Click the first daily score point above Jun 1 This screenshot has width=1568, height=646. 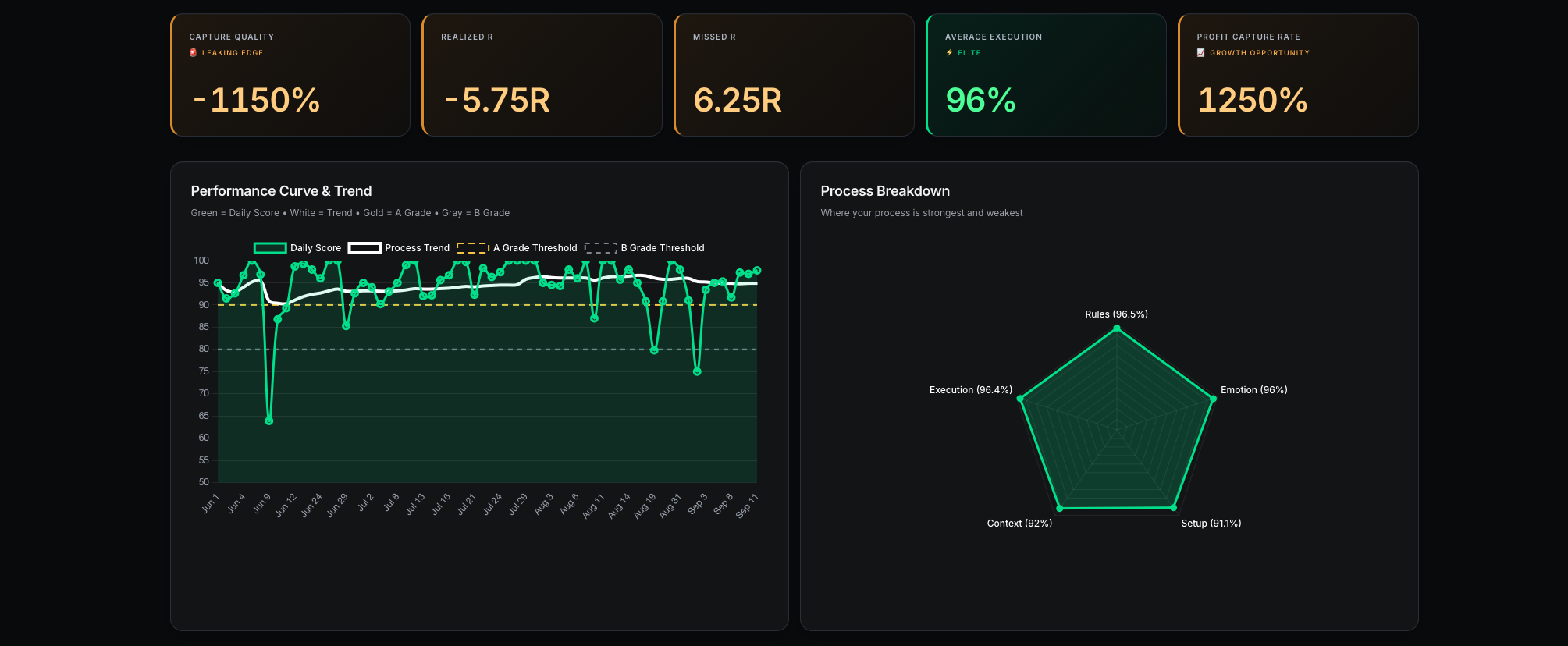(218, 283)
